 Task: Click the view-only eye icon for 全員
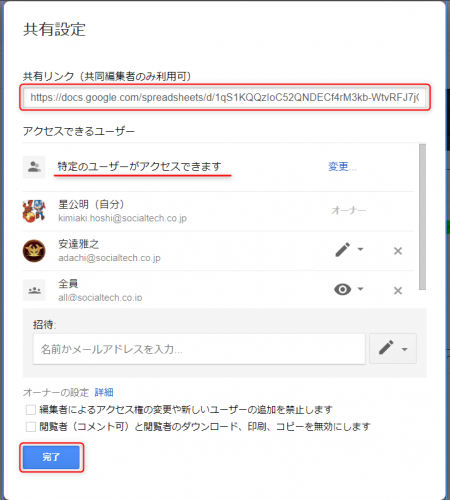[342, 289]
